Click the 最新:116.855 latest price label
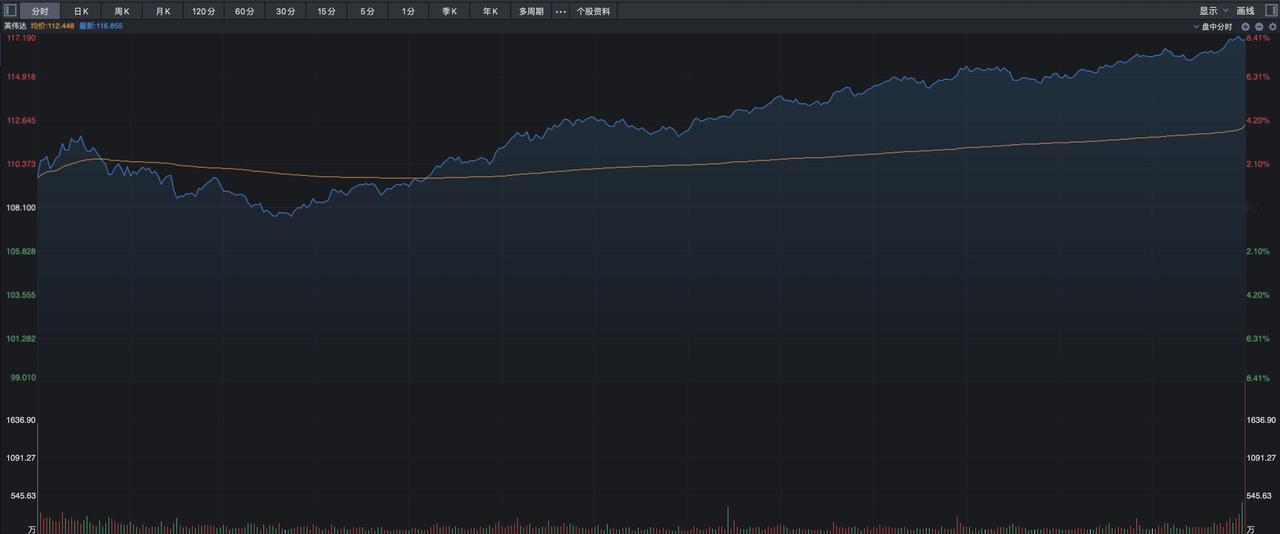The height and width of the screenshot is (534, 1280). [x=101, y=26]
